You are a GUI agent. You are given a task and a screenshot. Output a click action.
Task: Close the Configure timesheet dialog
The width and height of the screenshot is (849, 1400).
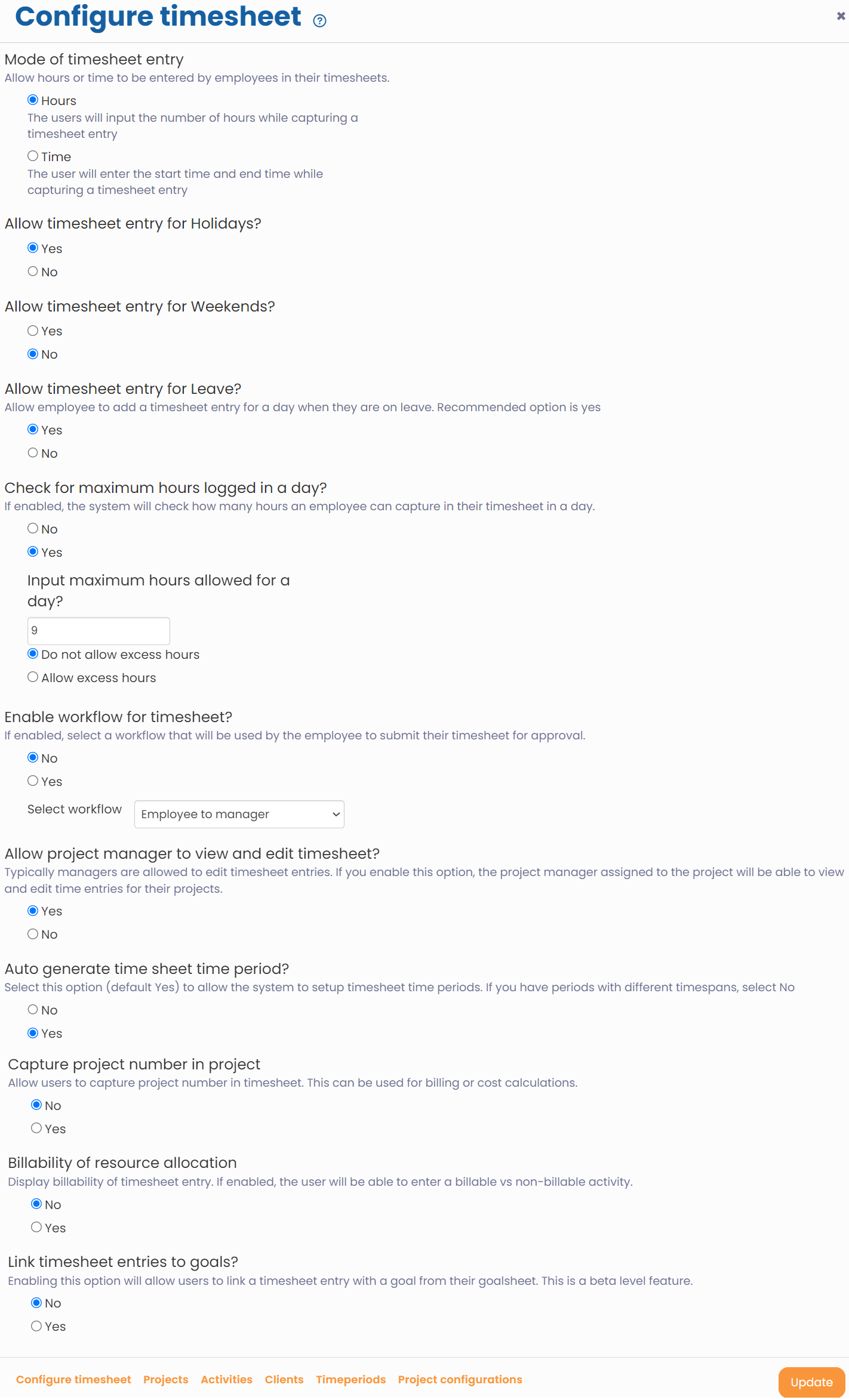click(841, 16)
